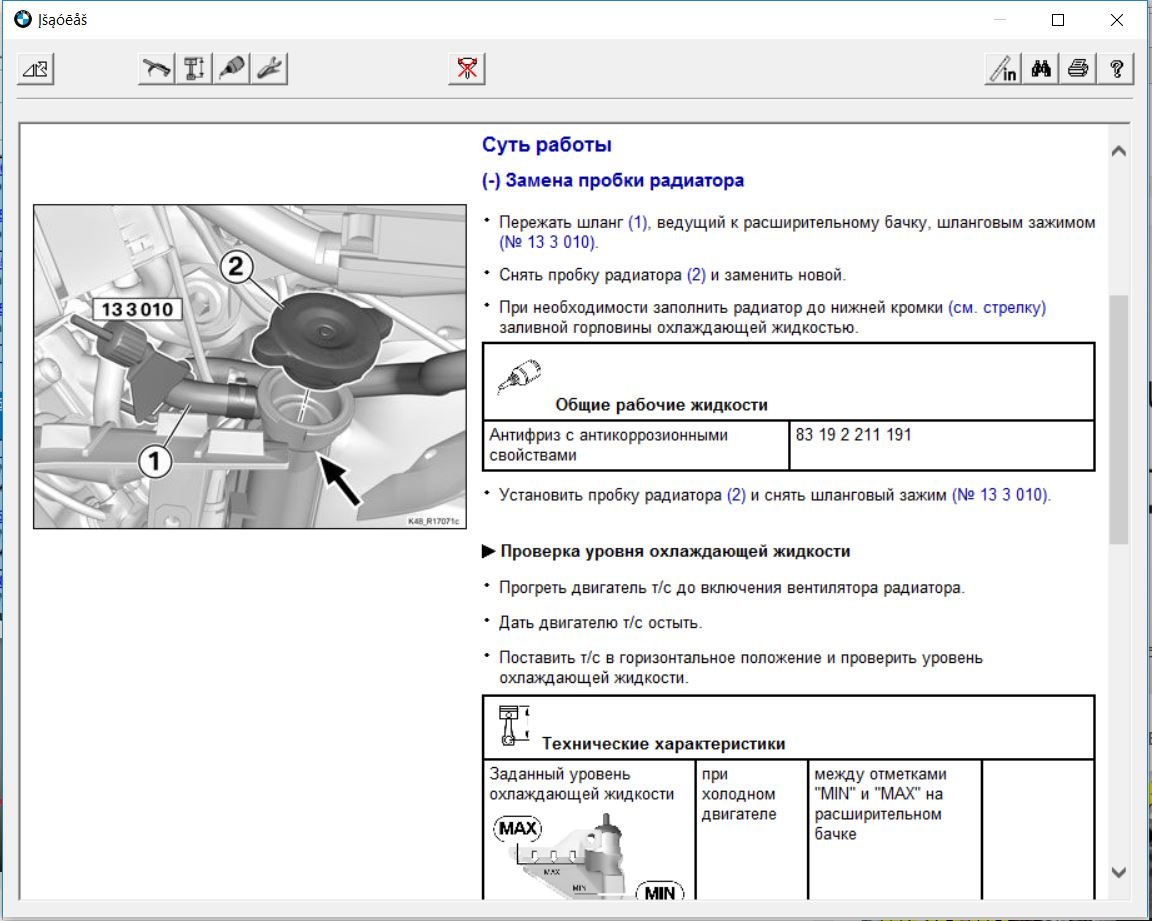Screen dimensions: 1152x921
Task: Click the operating fluids tube icon
Action: tap(231, 69)
